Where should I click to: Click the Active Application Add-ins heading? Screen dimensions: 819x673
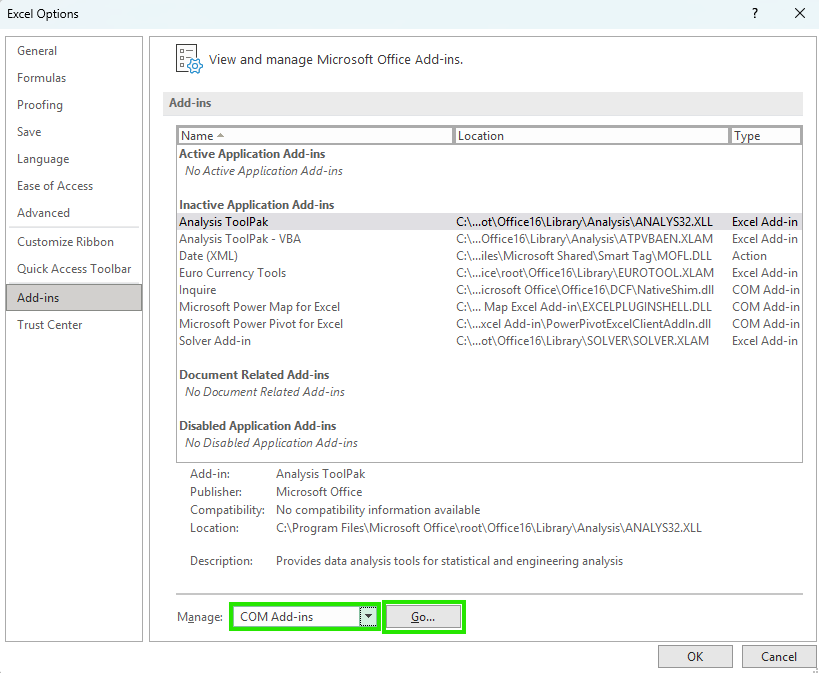tap(252, 154)
